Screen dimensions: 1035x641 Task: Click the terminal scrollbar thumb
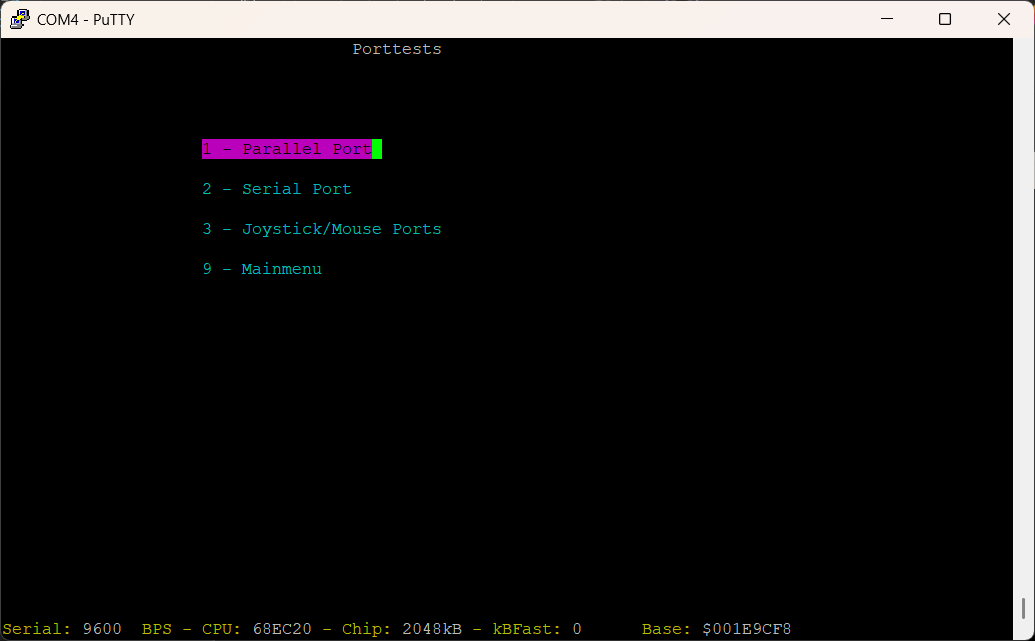pyautogui.click(x=1023, y=608)
